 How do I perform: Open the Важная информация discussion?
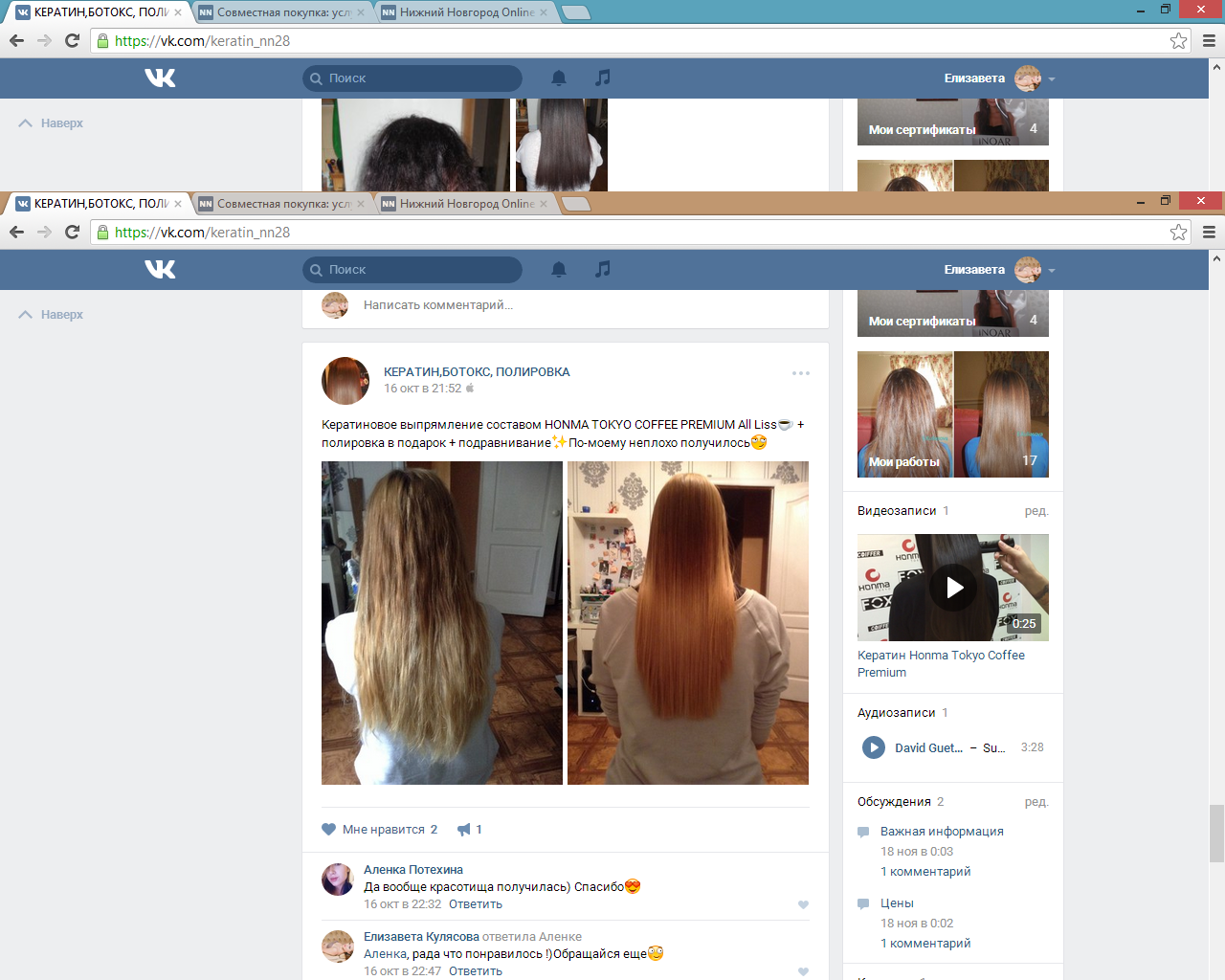point(942,832)
